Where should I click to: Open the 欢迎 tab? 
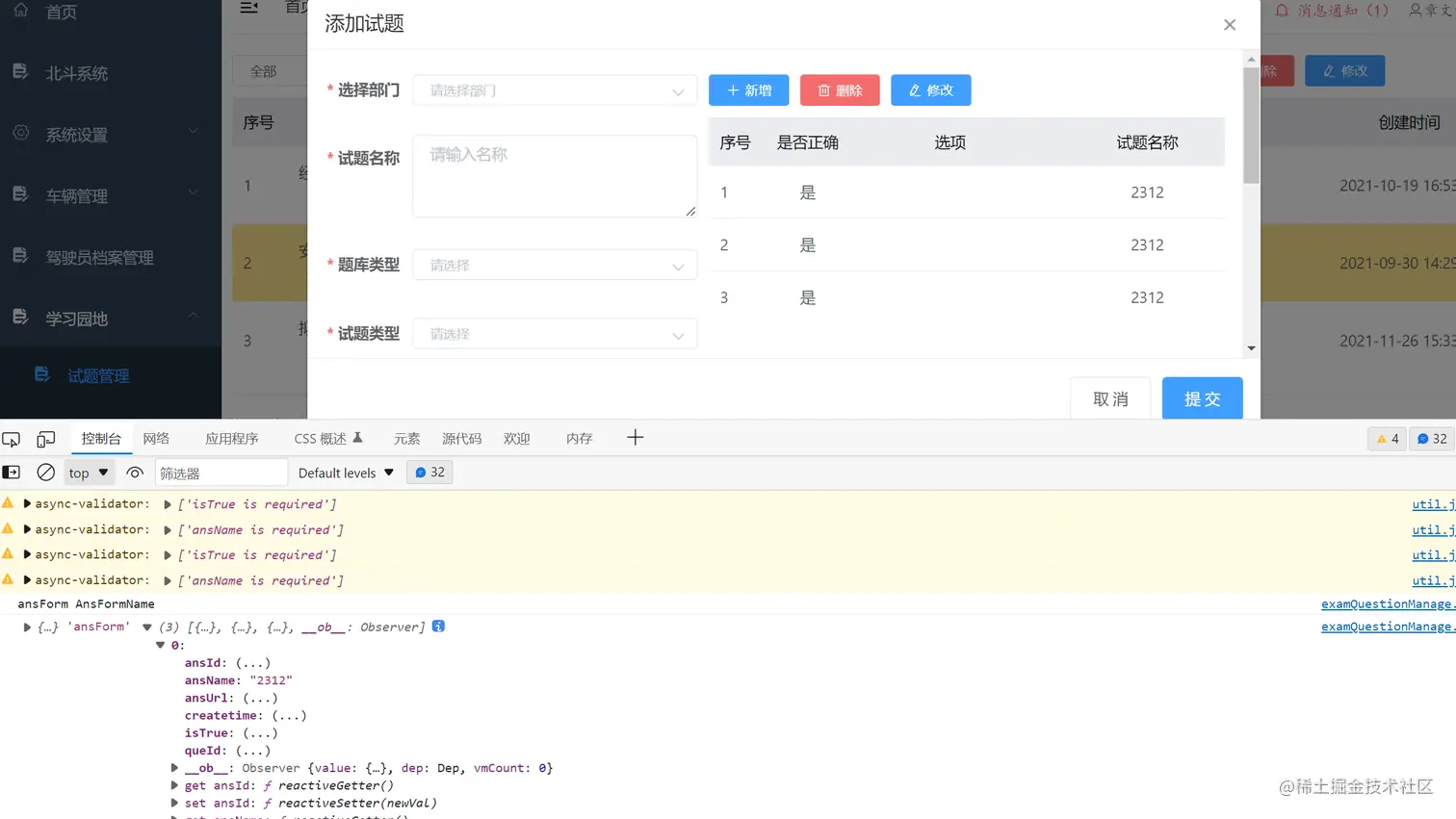pyautogui.click(x=516, y=439)
